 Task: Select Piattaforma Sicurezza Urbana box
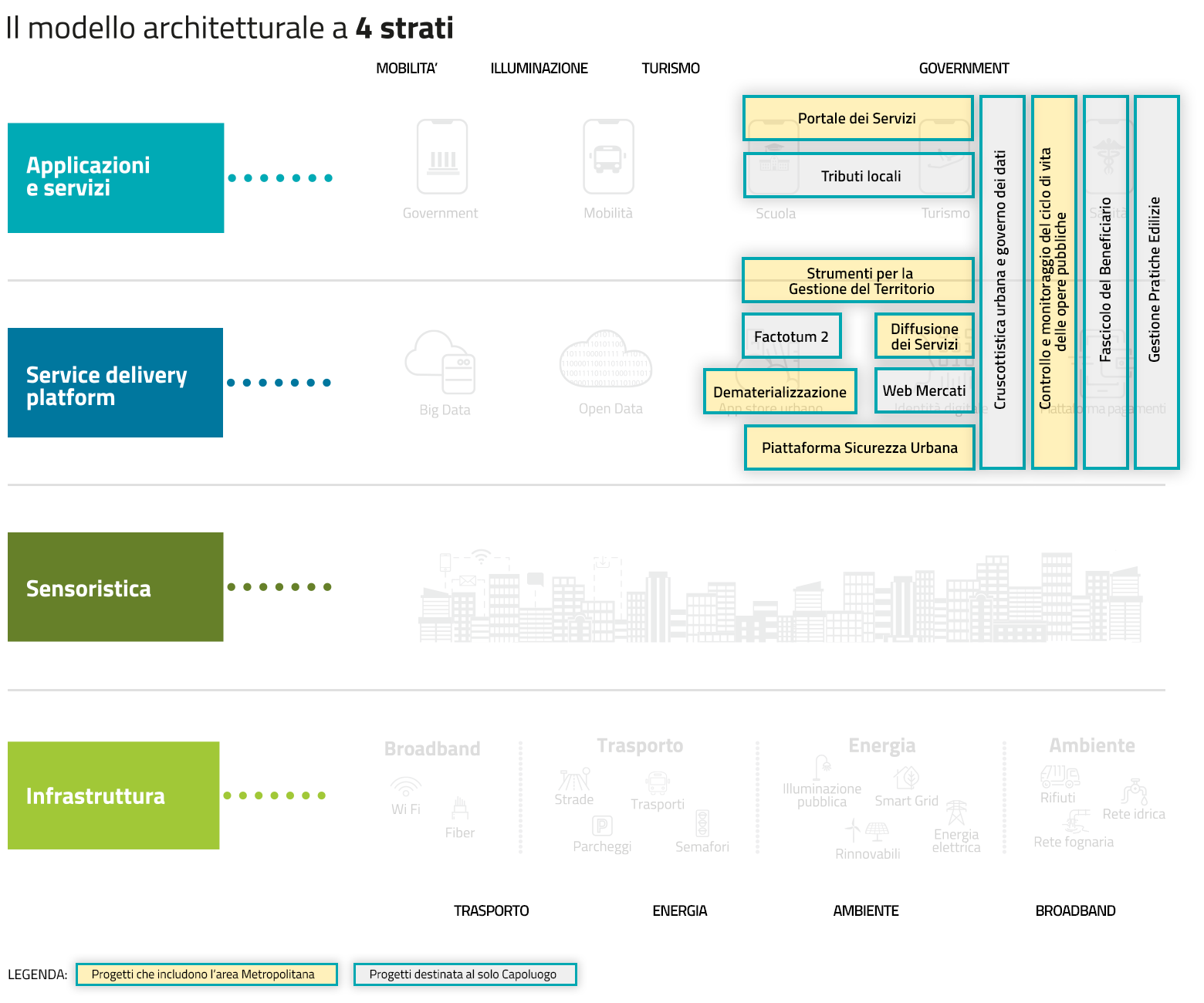pyautogui.click(x=859, y=447)
